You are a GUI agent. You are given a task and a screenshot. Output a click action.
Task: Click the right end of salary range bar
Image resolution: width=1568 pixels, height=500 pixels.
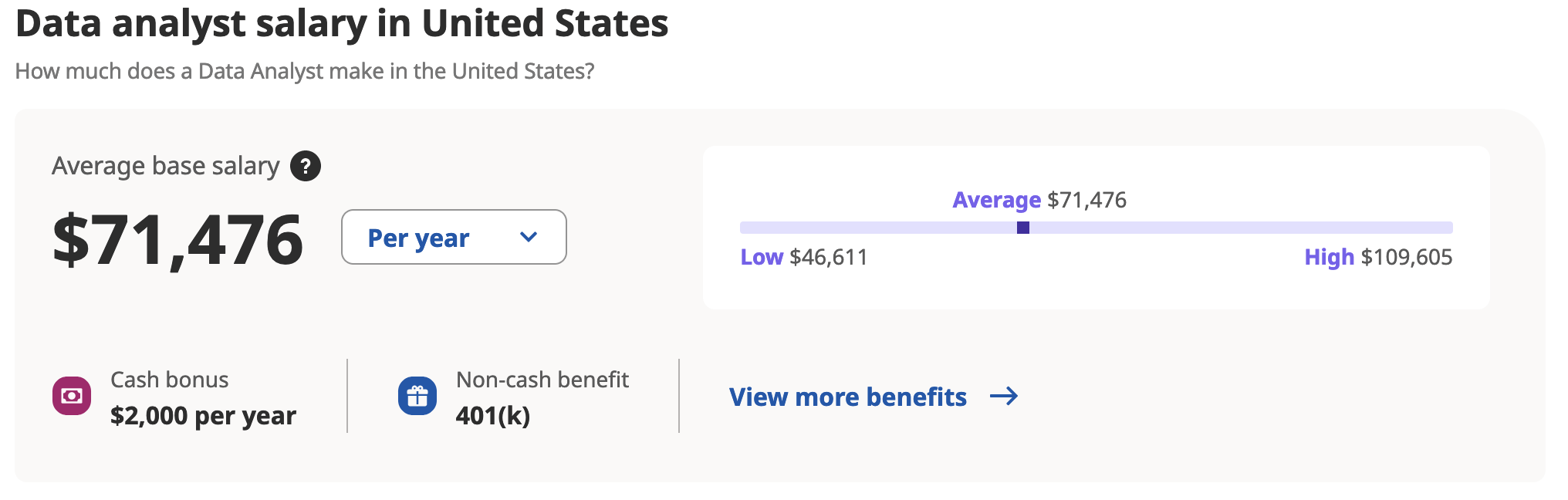click(x=1448, y=228)
